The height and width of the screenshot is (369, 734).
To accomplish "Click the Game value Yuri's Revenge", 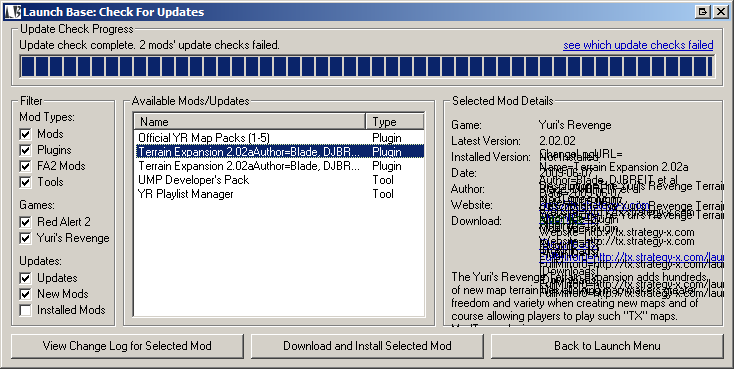I will click(x=575, y=125).
